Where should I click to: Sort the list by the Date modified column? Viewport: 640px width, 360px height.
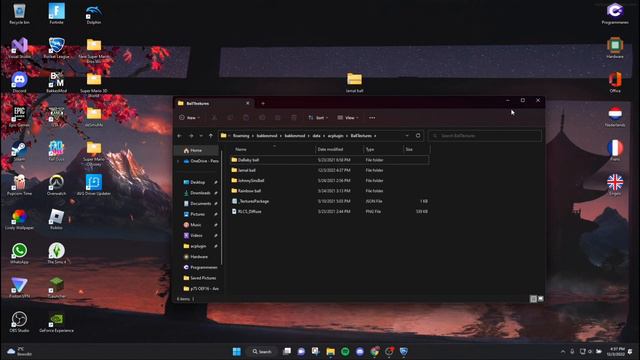[x=340, y=149]
